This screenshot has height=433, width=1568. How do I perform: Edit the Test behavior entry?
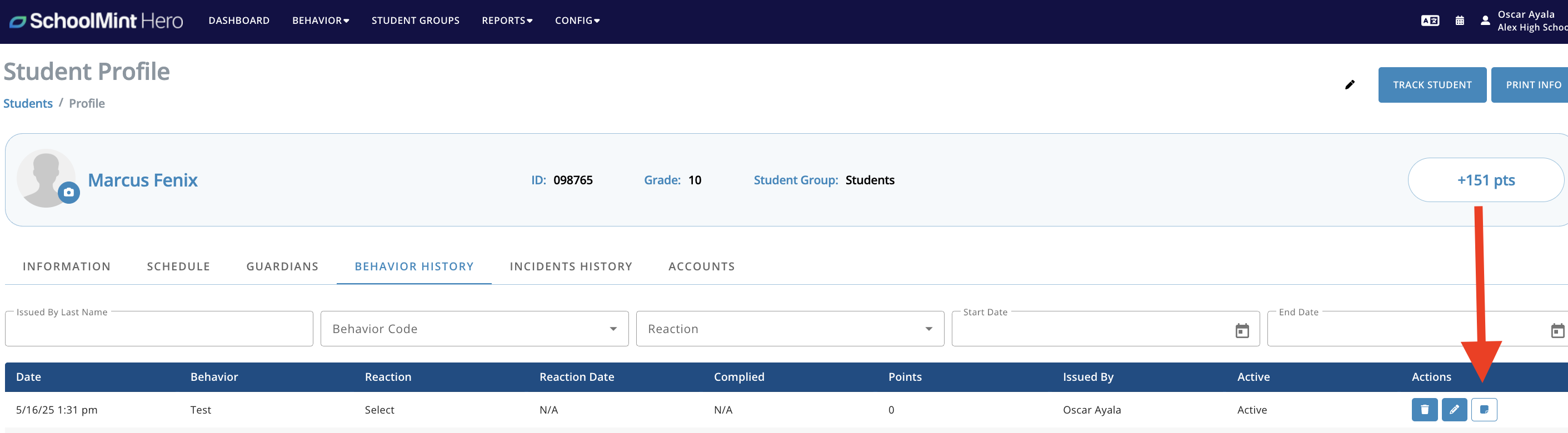1454,409
